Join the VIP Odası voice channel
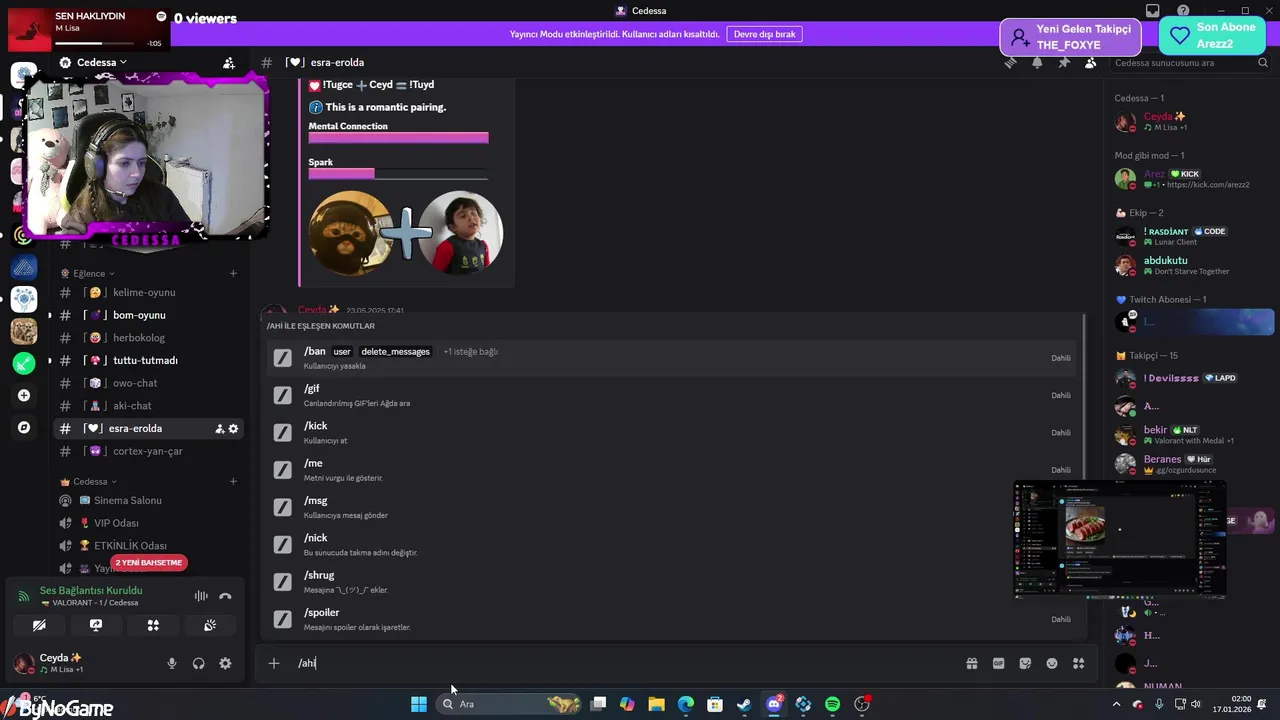Image resolution: width=1280 pixels, height=720 pixels. point(148,523)
